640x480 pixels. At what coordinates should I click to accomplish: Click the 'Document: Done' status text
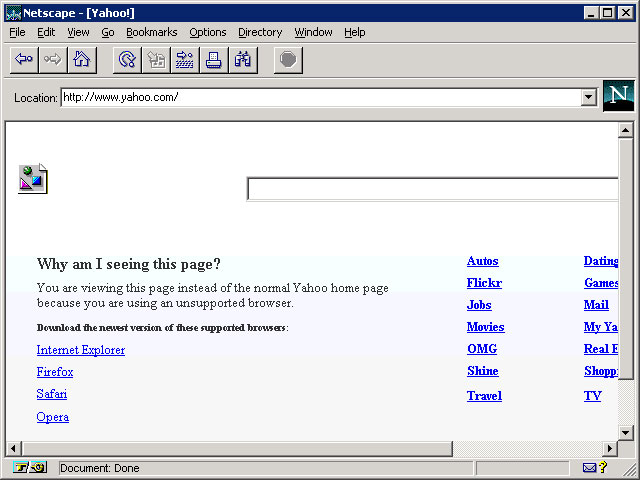[x=100, y=468]
